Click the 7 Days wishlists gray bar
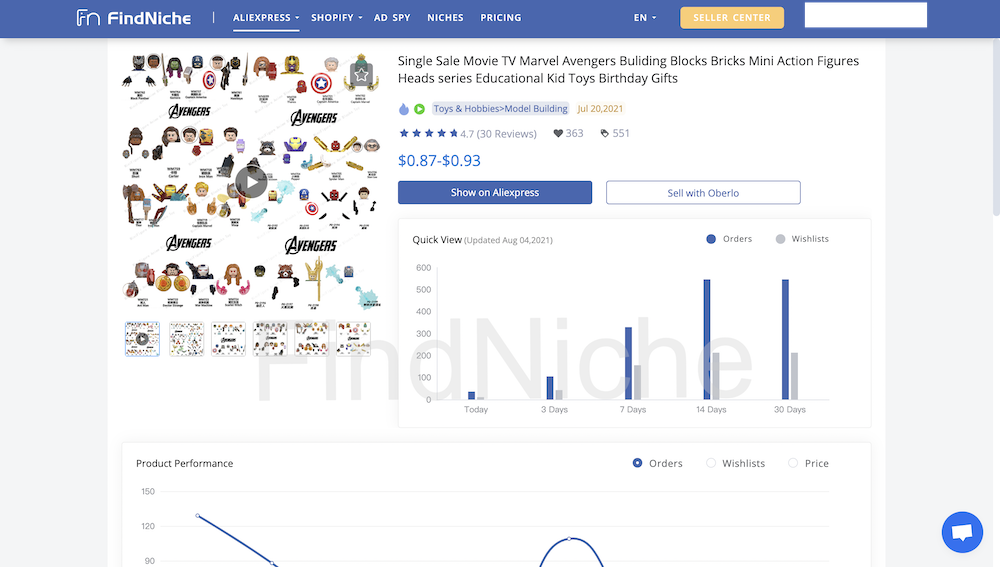The width and height of the screenshot is (1000, 567). [637, 383]
